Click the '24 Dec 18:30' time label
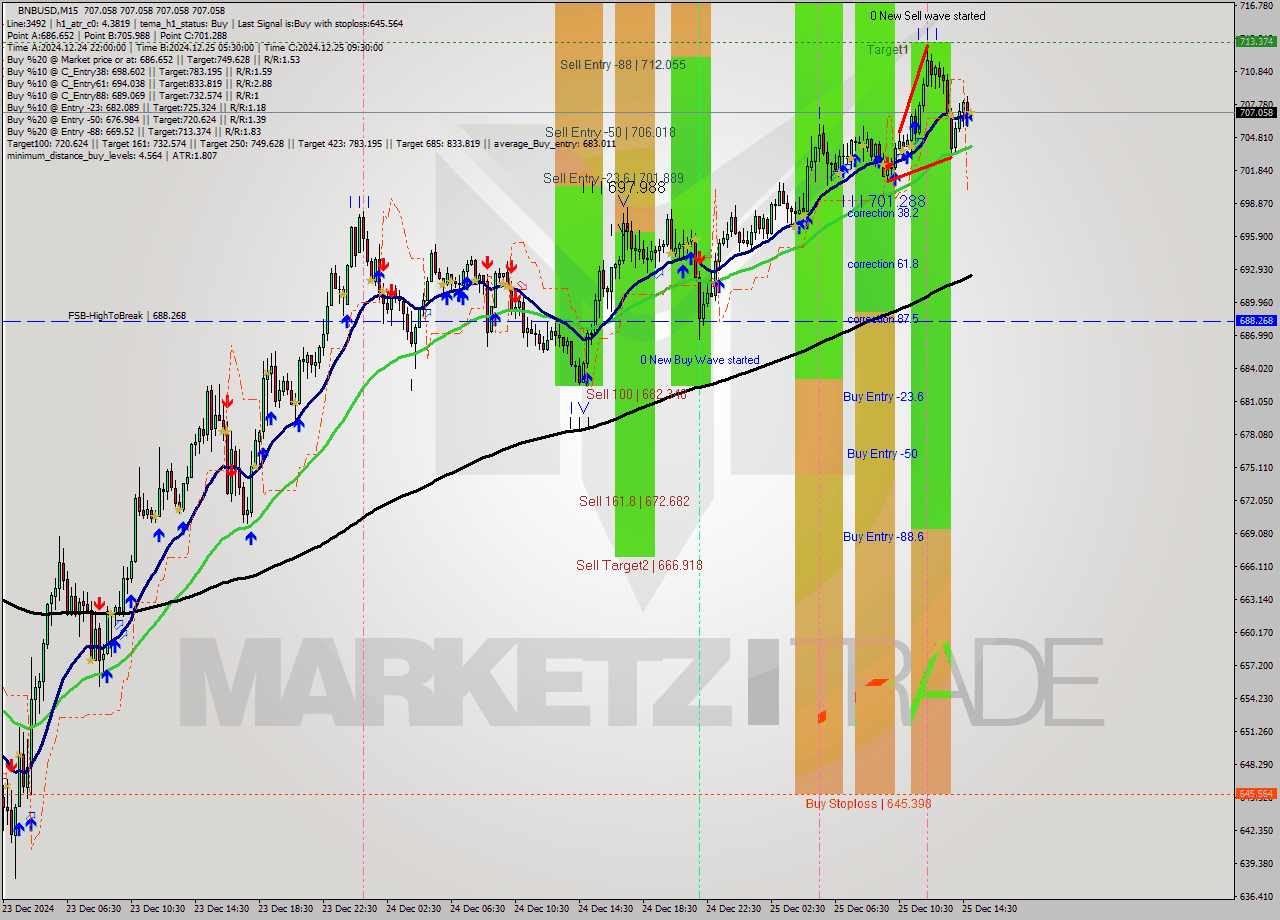Viewport: 1280px width, 920px height. 669,909
